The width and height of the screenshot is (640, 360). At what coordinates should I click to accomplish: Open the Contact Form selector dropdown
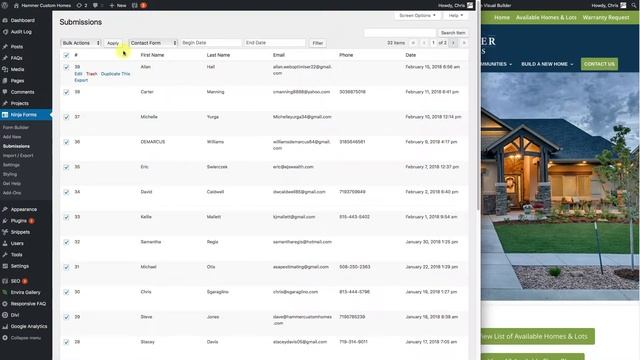(x=153, y=43)
